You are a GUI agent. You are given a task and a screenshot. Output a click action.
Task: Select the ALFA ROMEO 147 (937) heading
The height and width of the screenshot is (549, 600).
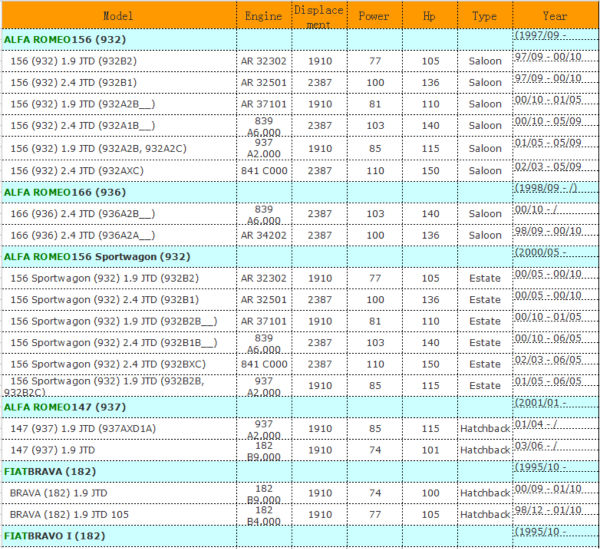[65, 407]
